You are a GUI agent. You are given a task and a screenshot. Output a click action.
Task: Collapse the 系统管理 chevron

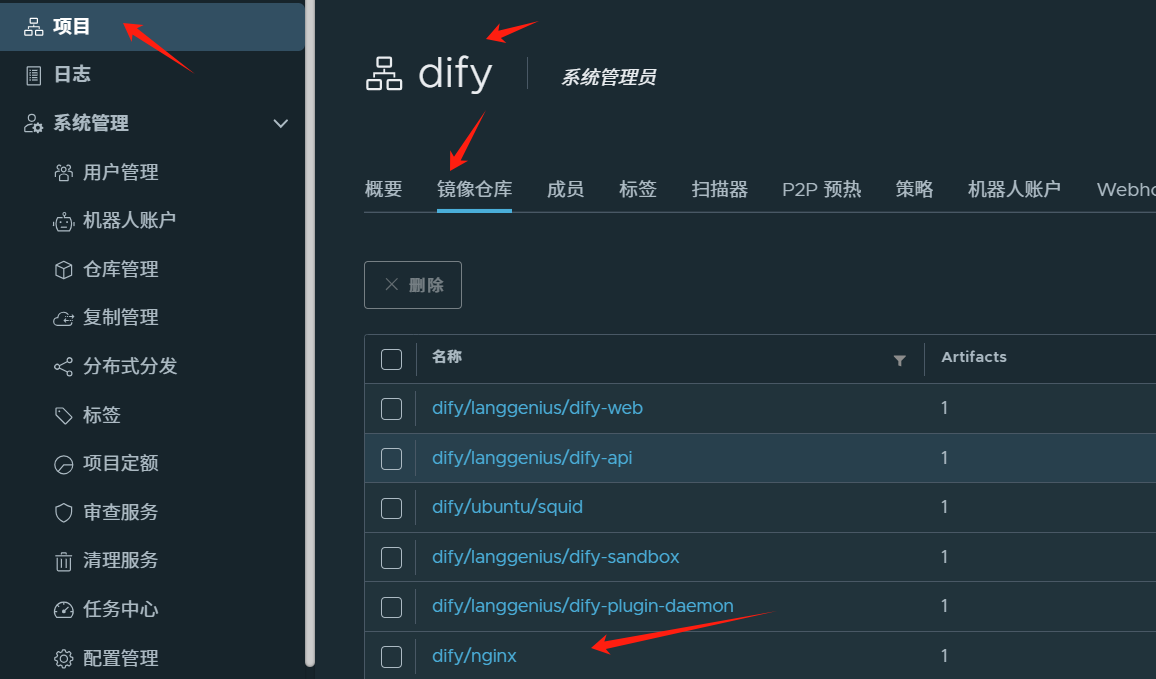click(x=280, y=123)
